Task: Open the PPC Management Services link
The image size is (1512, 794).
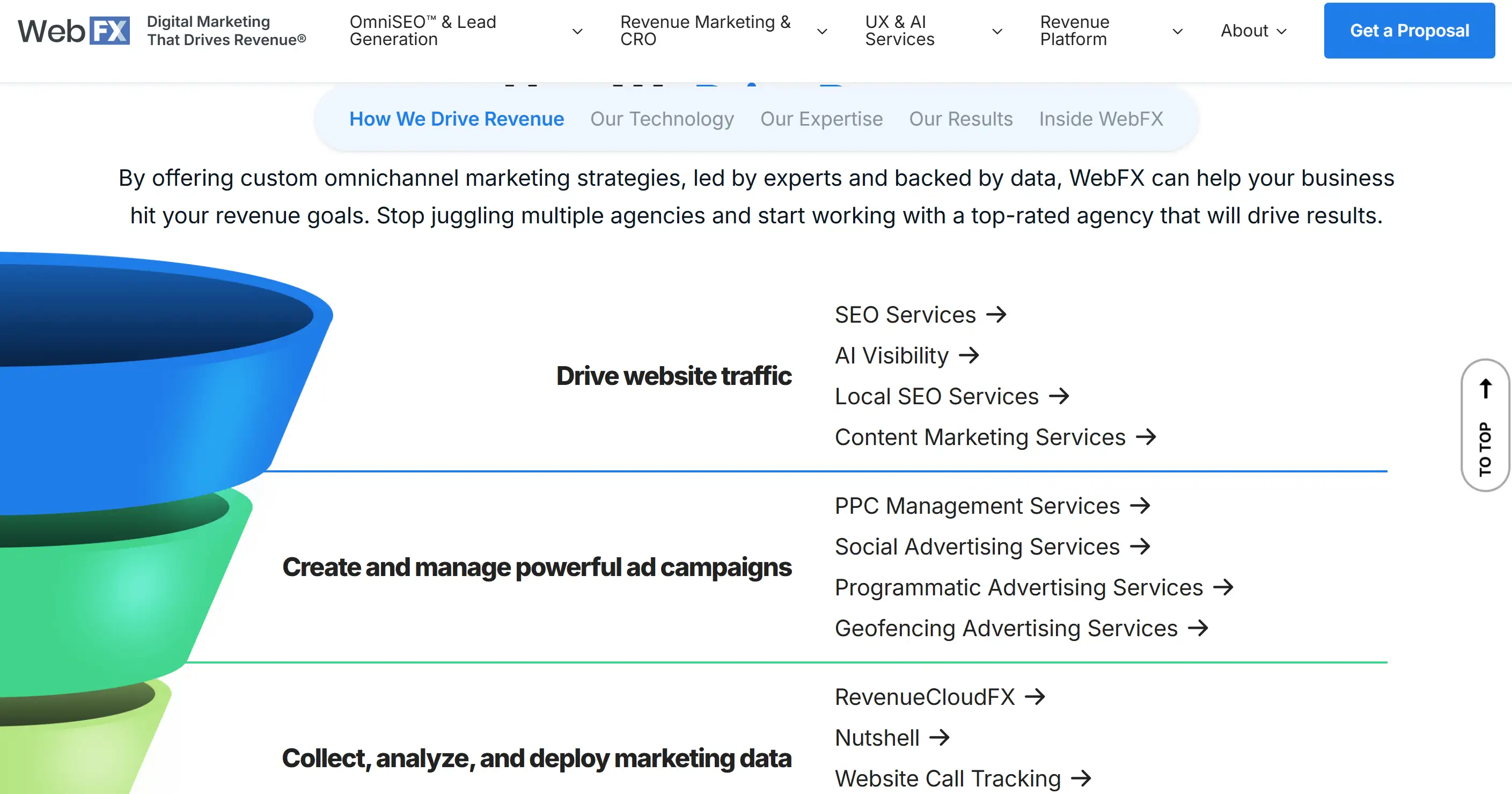Action: tap(977, 506)
